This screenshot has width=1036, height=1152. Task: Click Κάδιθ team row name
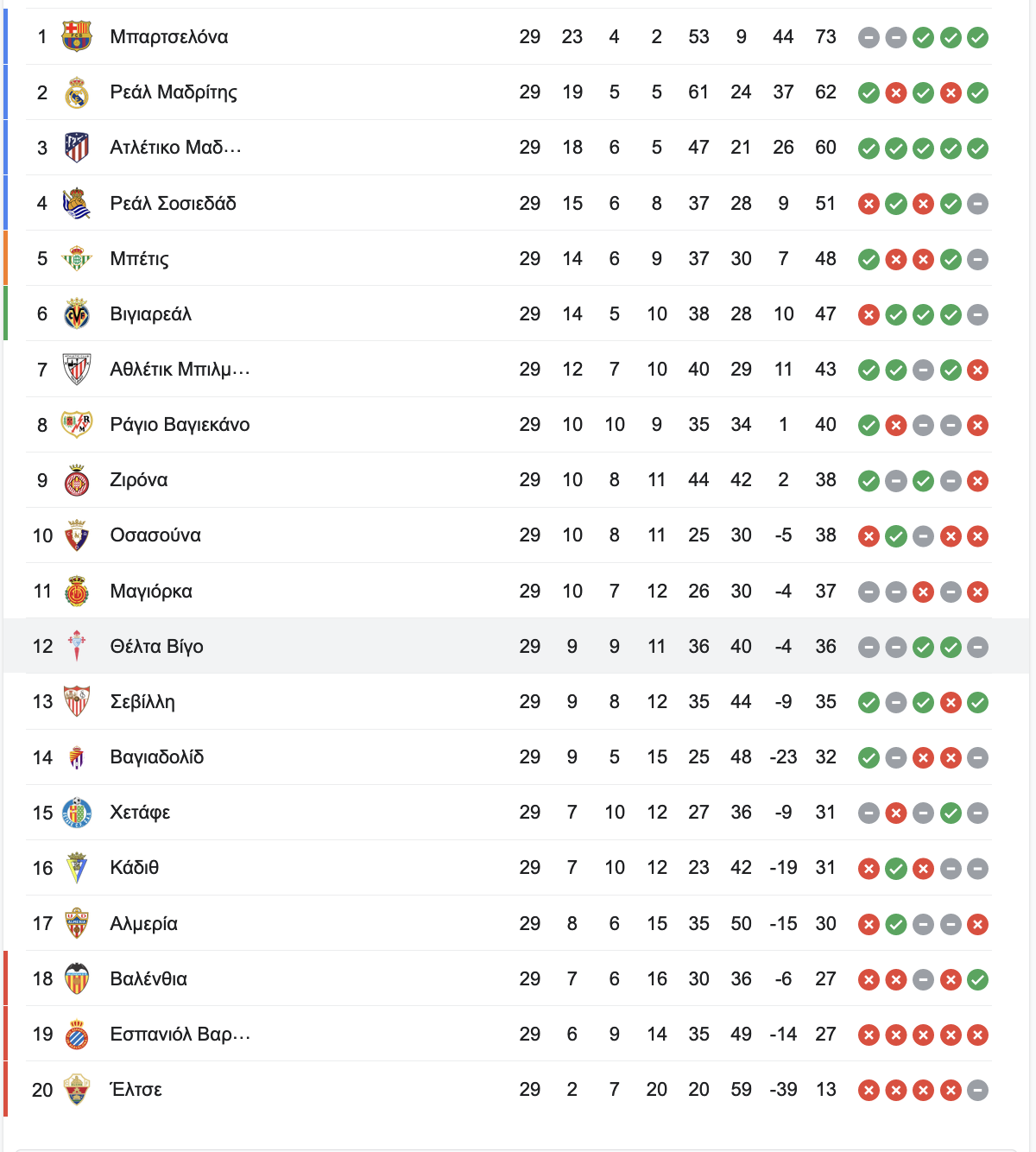(x=134, y=868)
